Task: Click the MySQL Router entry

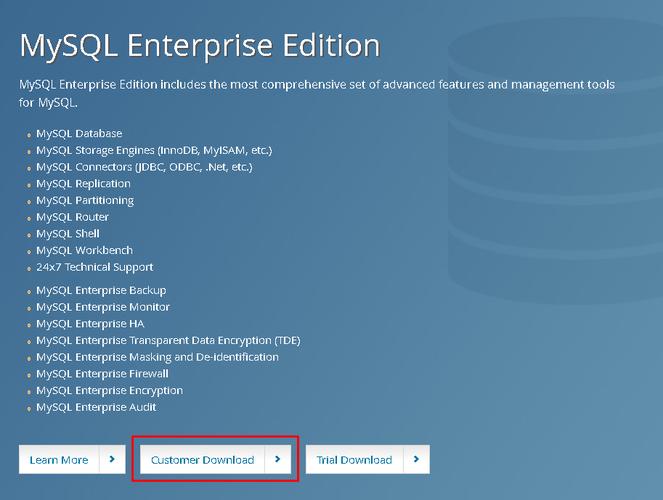Action: pyautogui.click(x=72, y=217)
